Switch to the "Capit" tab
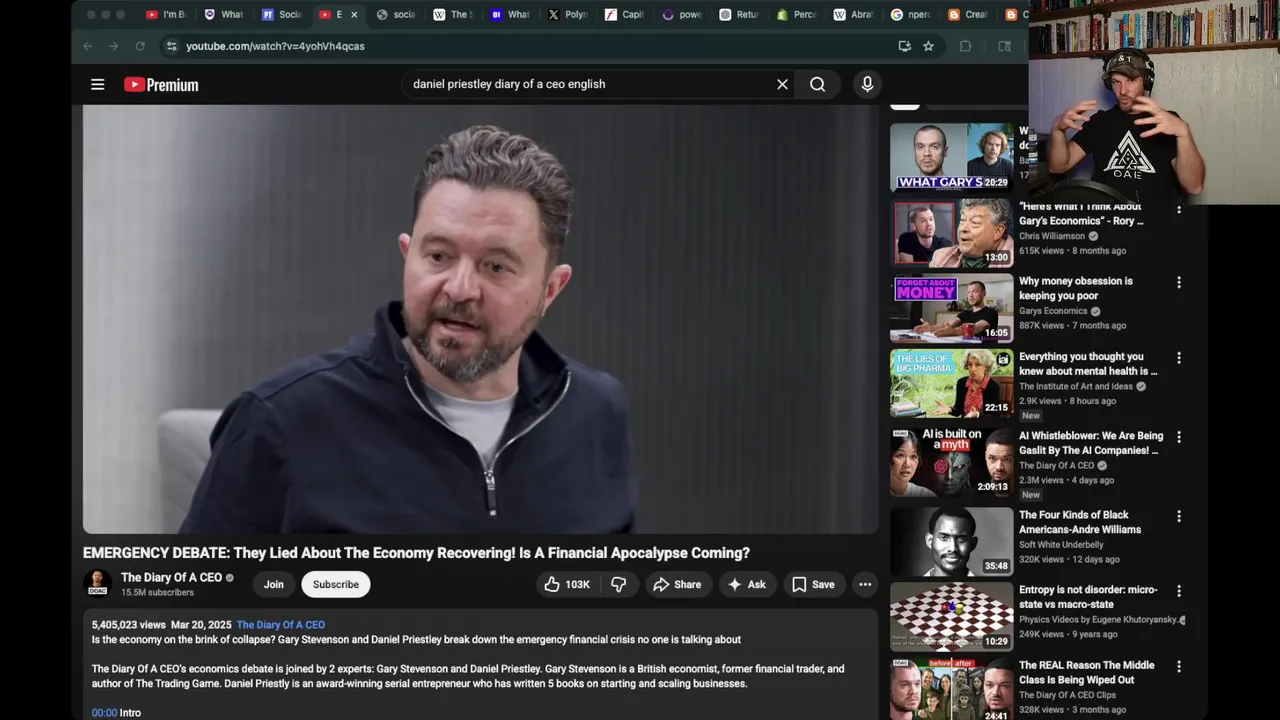This screenshot has width=1280, height=720. click(x=625, y=15)
